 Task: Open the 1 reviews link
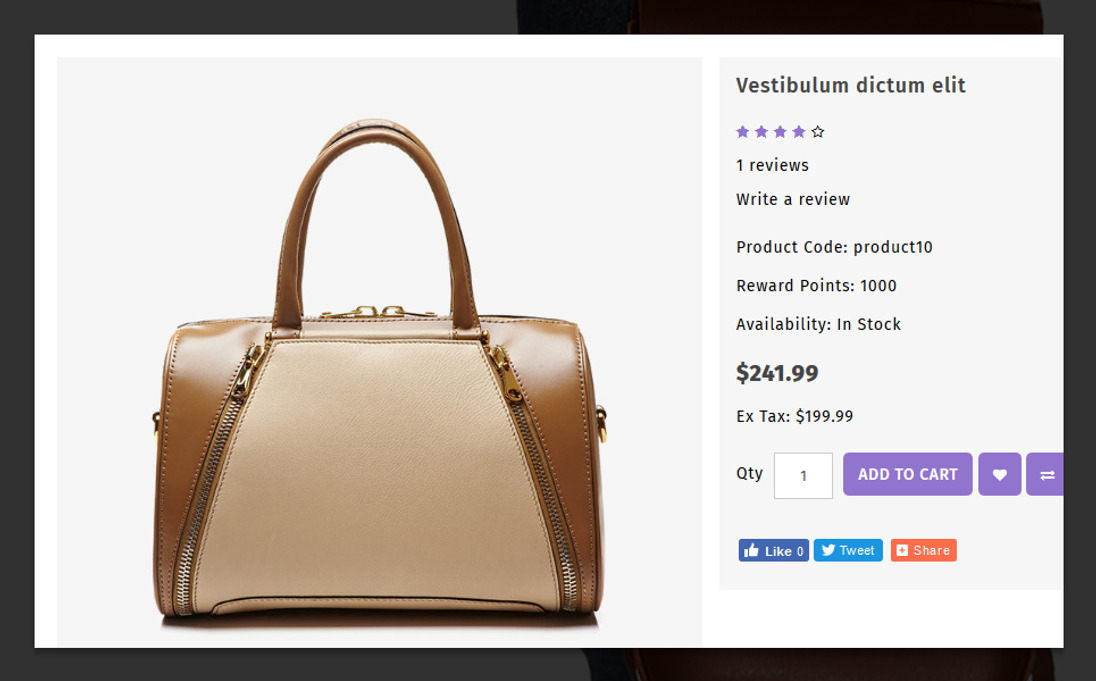(x=772, y=166)
